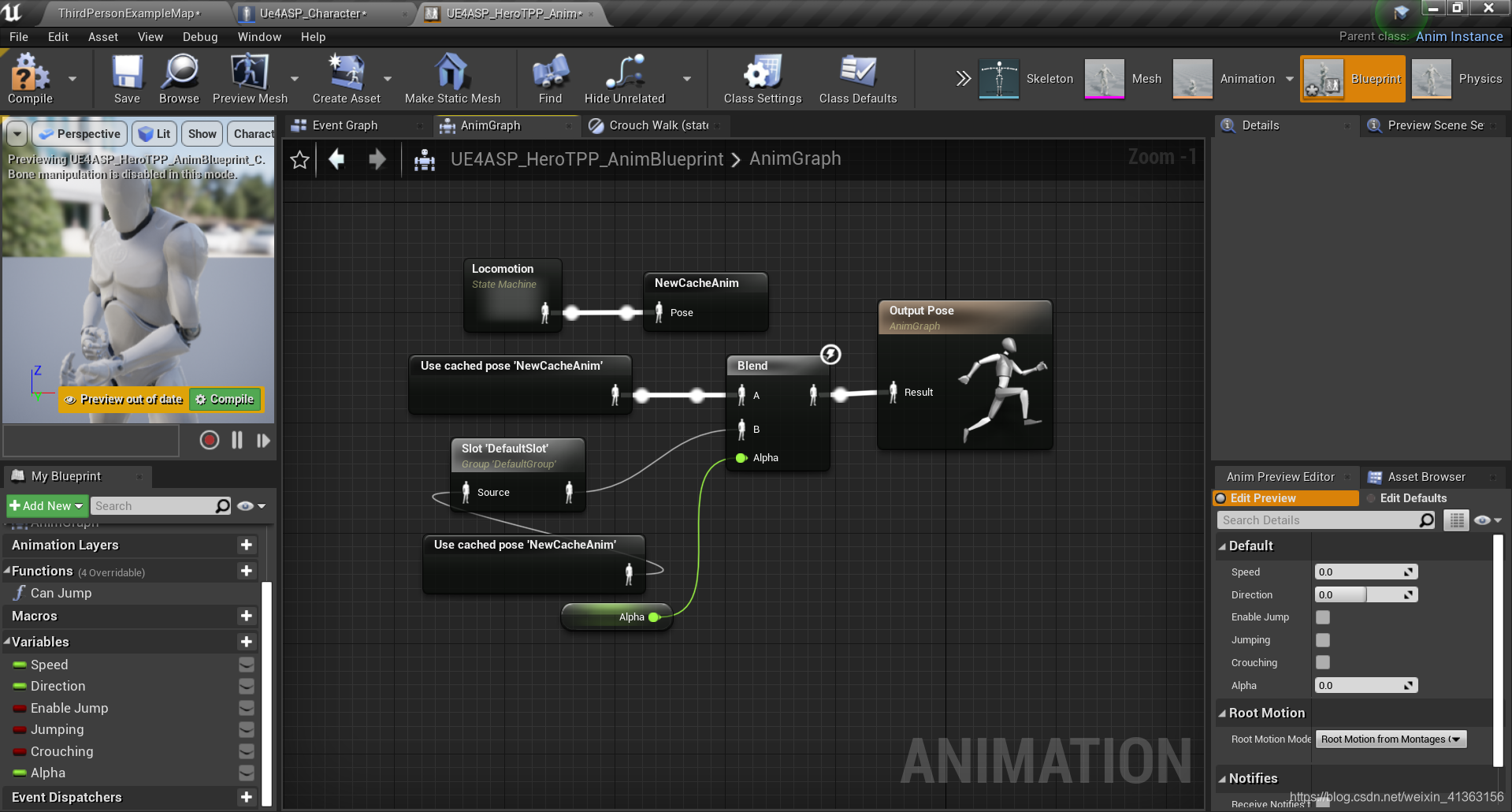
Task: Collapse the Variables category
Action: pyautogui.click(x=7, y=641)
